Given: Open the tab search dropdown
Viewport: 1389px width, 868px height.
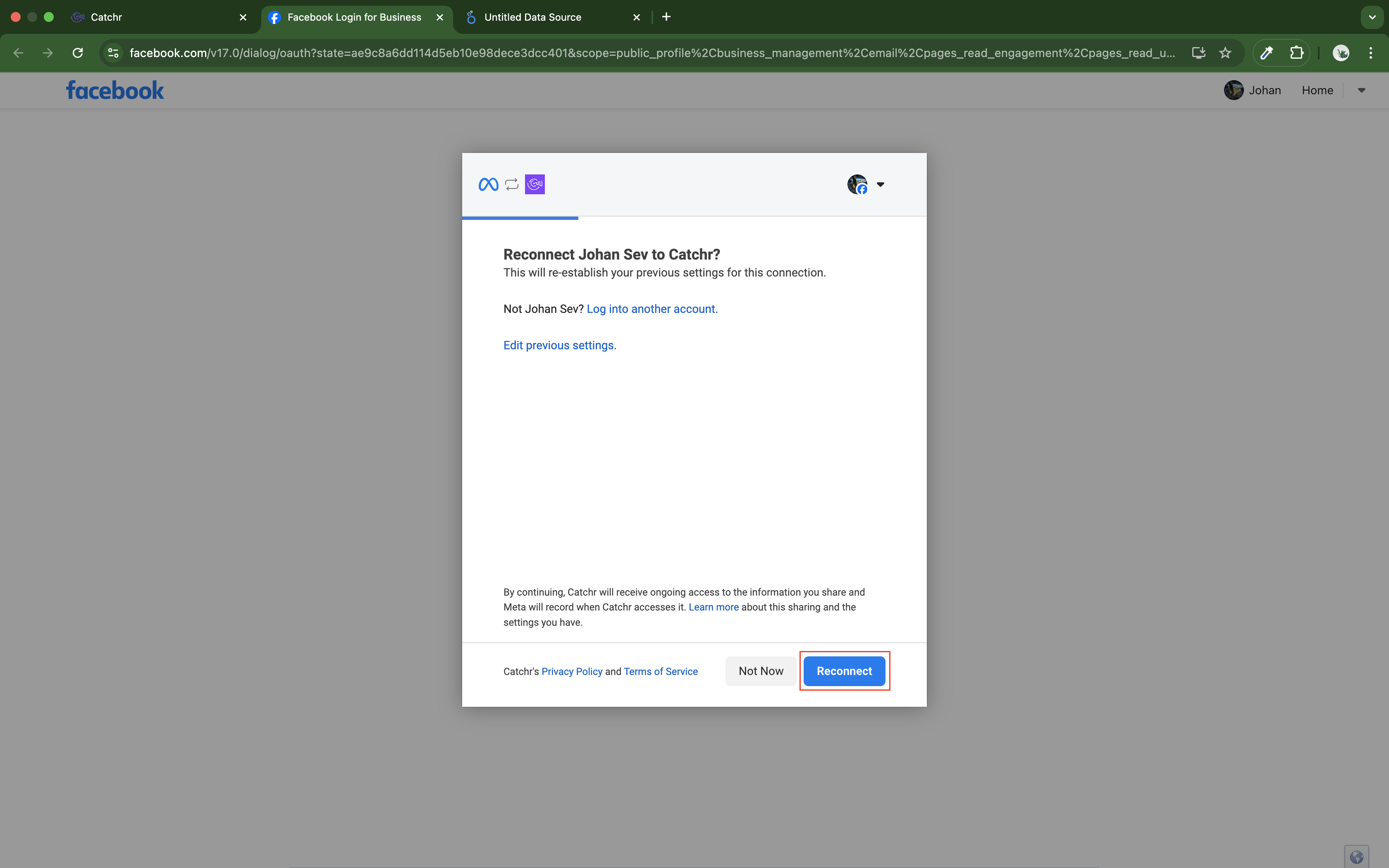Looking at the screenshot, I should [1372, 17].
